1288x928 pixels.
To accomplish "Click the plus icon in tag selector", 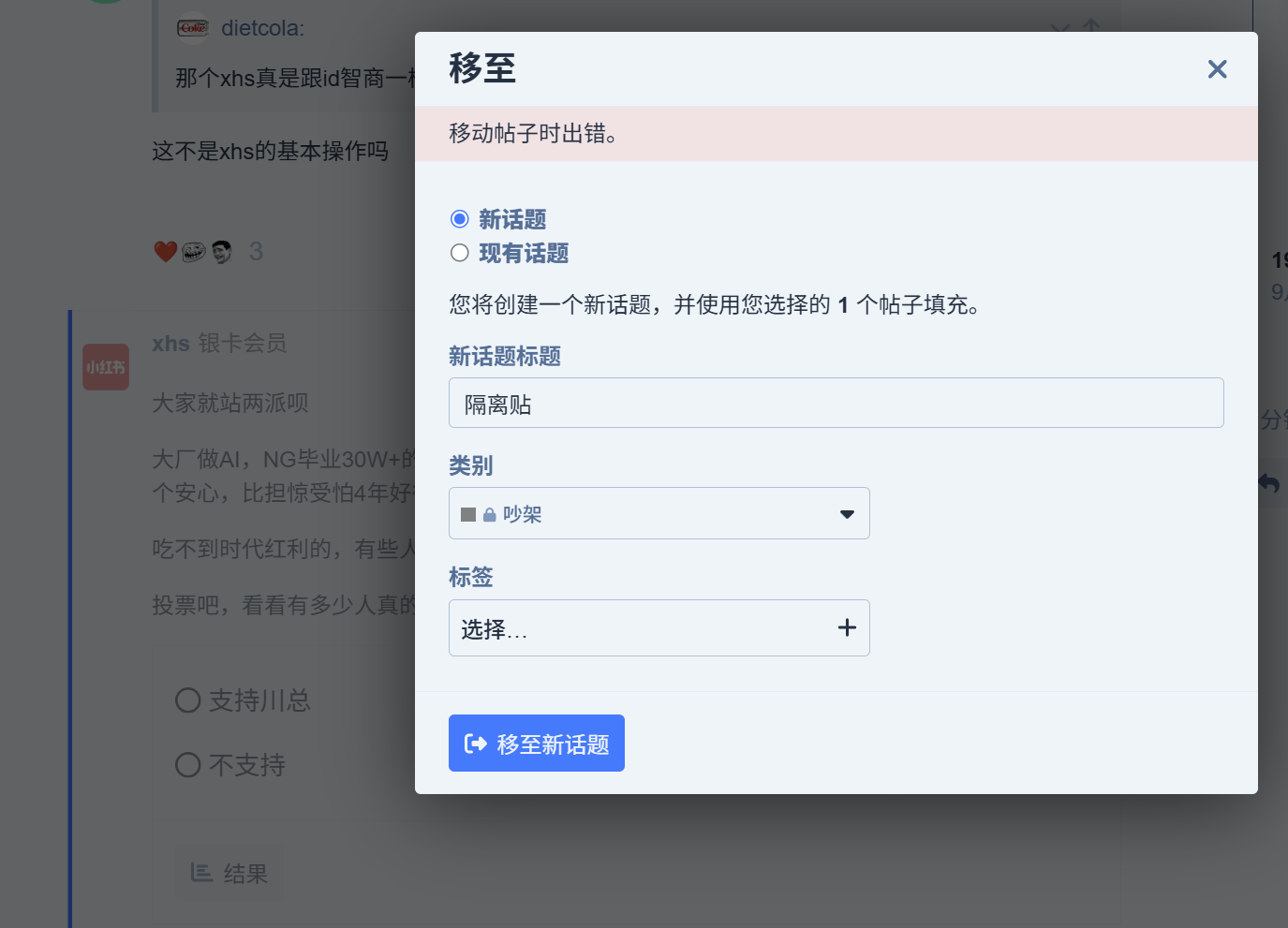I will click(x=847, y=628).
